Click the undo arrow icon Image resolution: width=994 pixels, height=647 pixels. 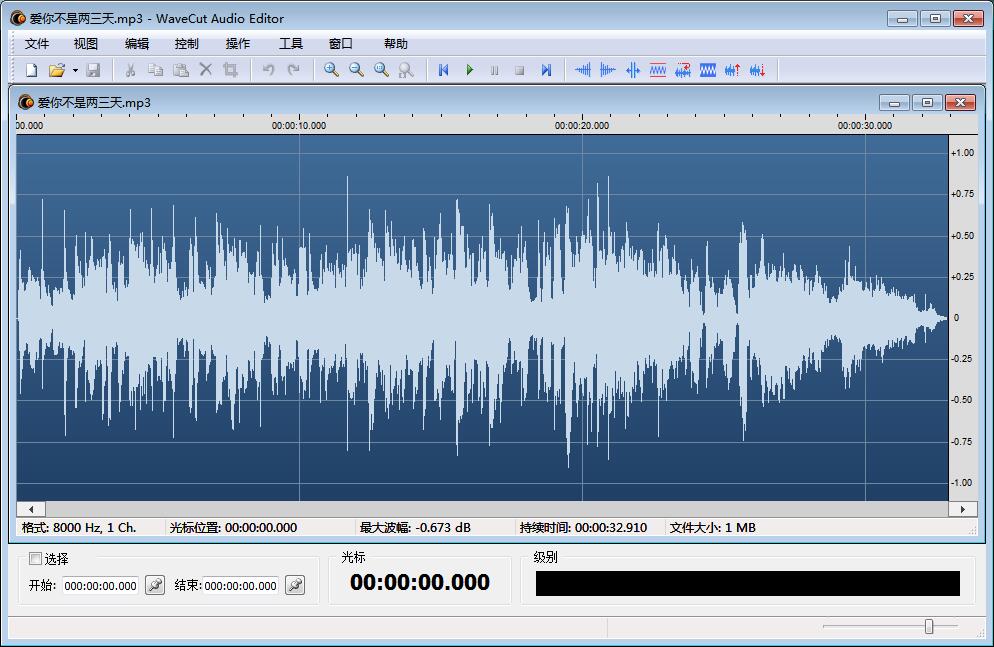click(x=268, y=70)
